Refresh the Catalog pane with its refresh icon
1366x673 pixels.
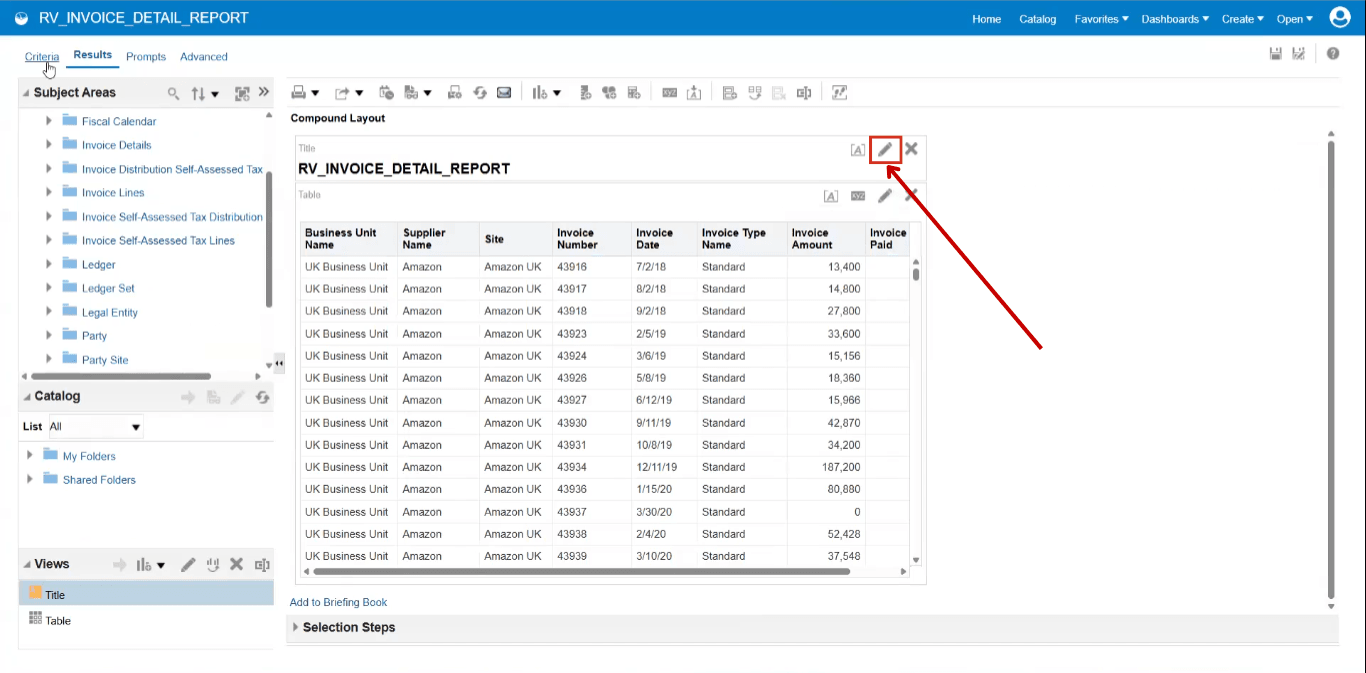point(262,396)
